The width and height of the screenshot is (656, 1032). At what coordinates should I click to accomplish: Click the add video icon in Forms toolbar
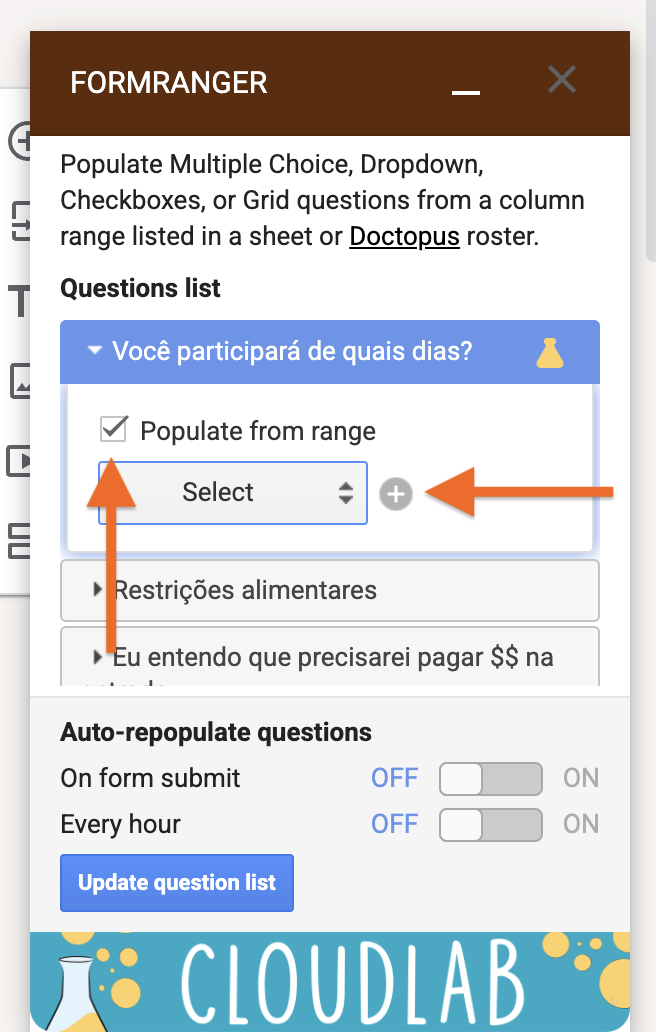[18, 461]
